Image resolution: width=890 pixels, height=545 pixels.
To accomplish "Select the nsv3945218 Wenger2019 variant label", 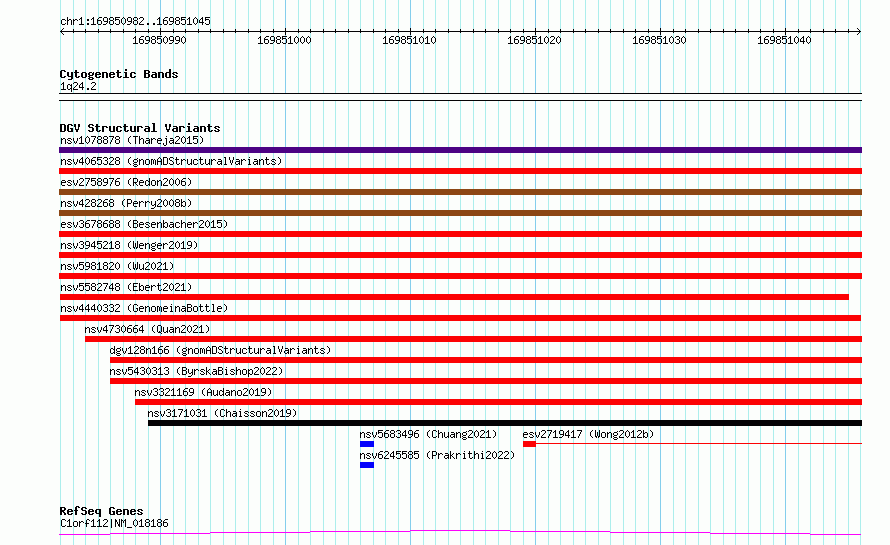I will point(129,245).
